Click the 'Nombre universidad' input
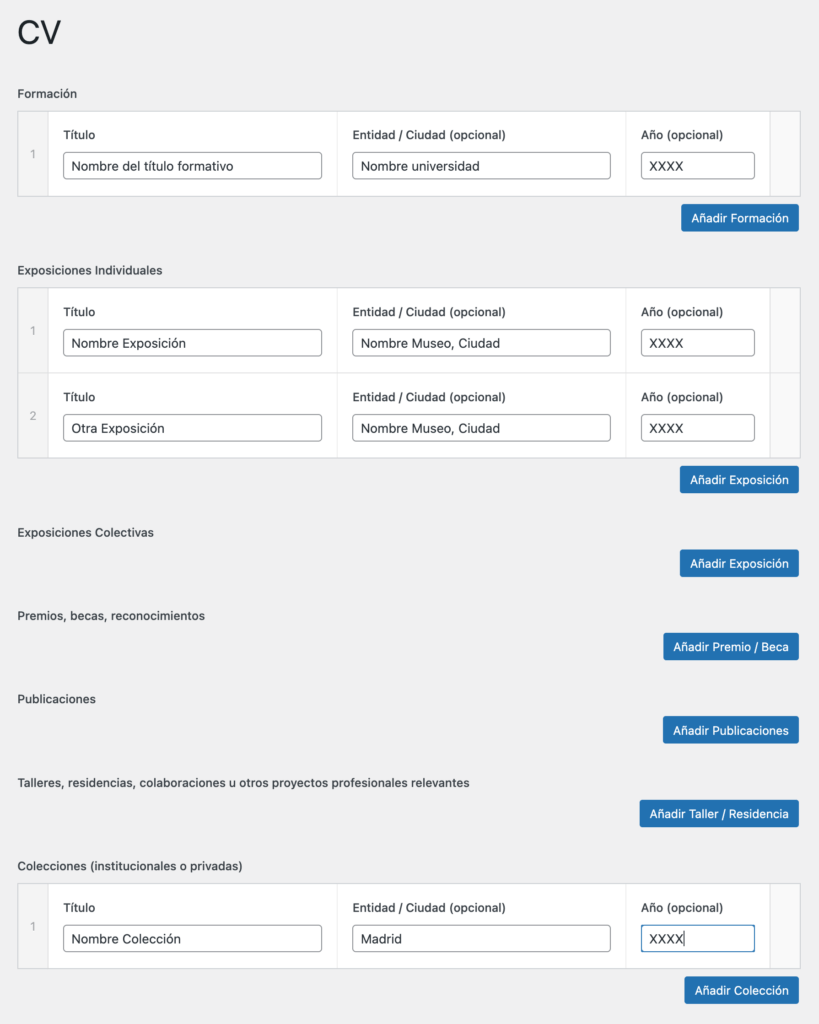The height and width of the screenshot is (1024, 819). (481, 166)
